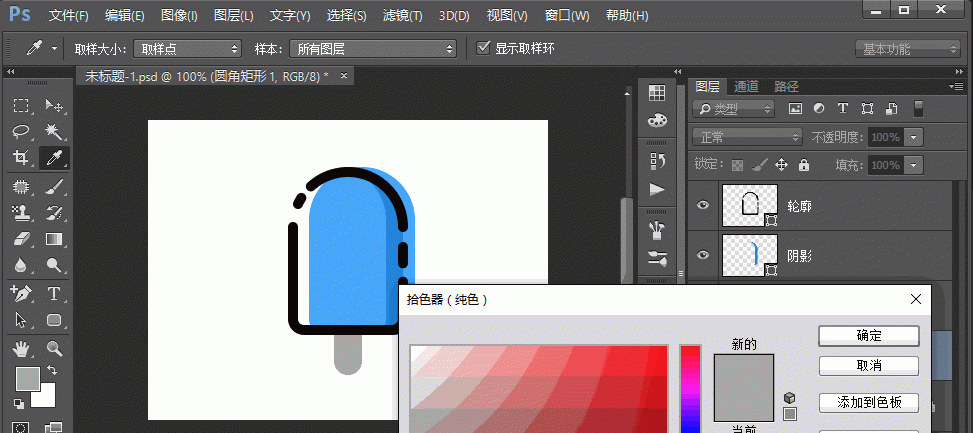Expand the 正常 blend mode dropdown

point(748,137)
